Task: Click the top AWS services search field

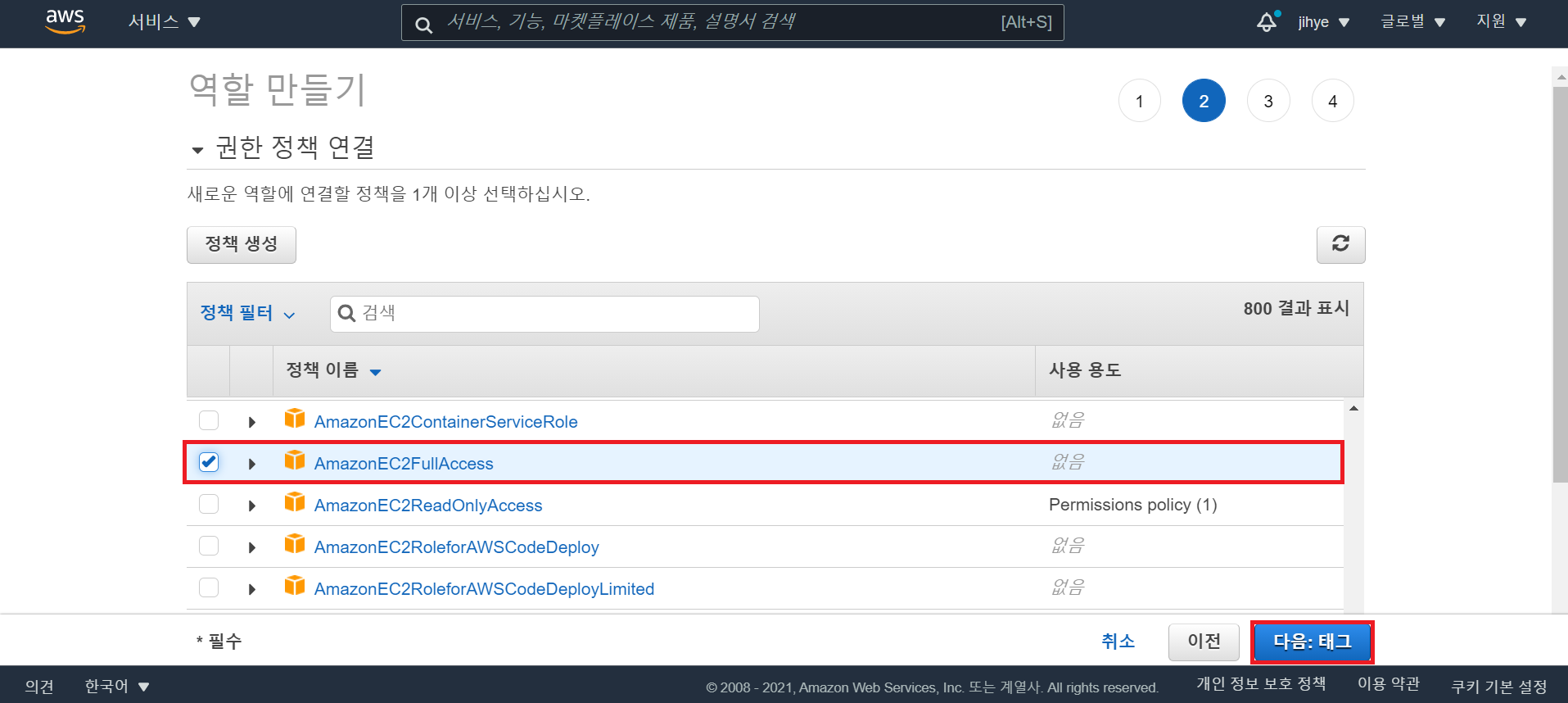Action: (x=733, y=22)
